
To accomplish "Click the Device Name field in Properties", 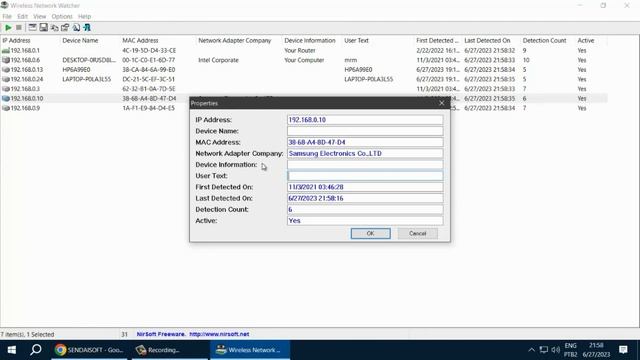I will tap(365, 131).
